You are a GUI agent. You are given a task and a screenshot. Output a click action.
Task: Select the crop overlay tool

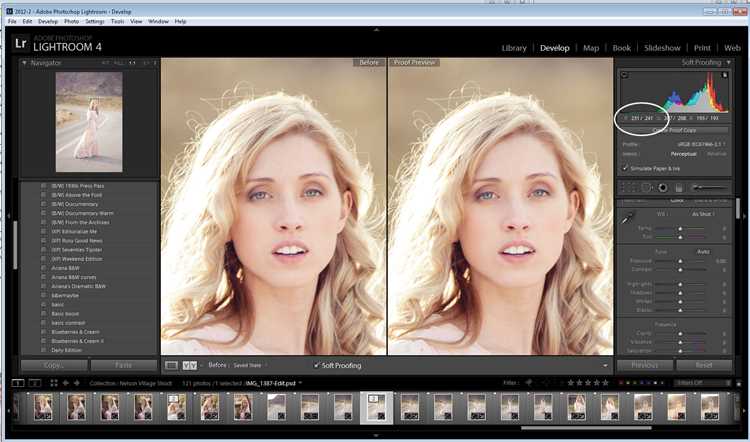click(x=626, y=188)
